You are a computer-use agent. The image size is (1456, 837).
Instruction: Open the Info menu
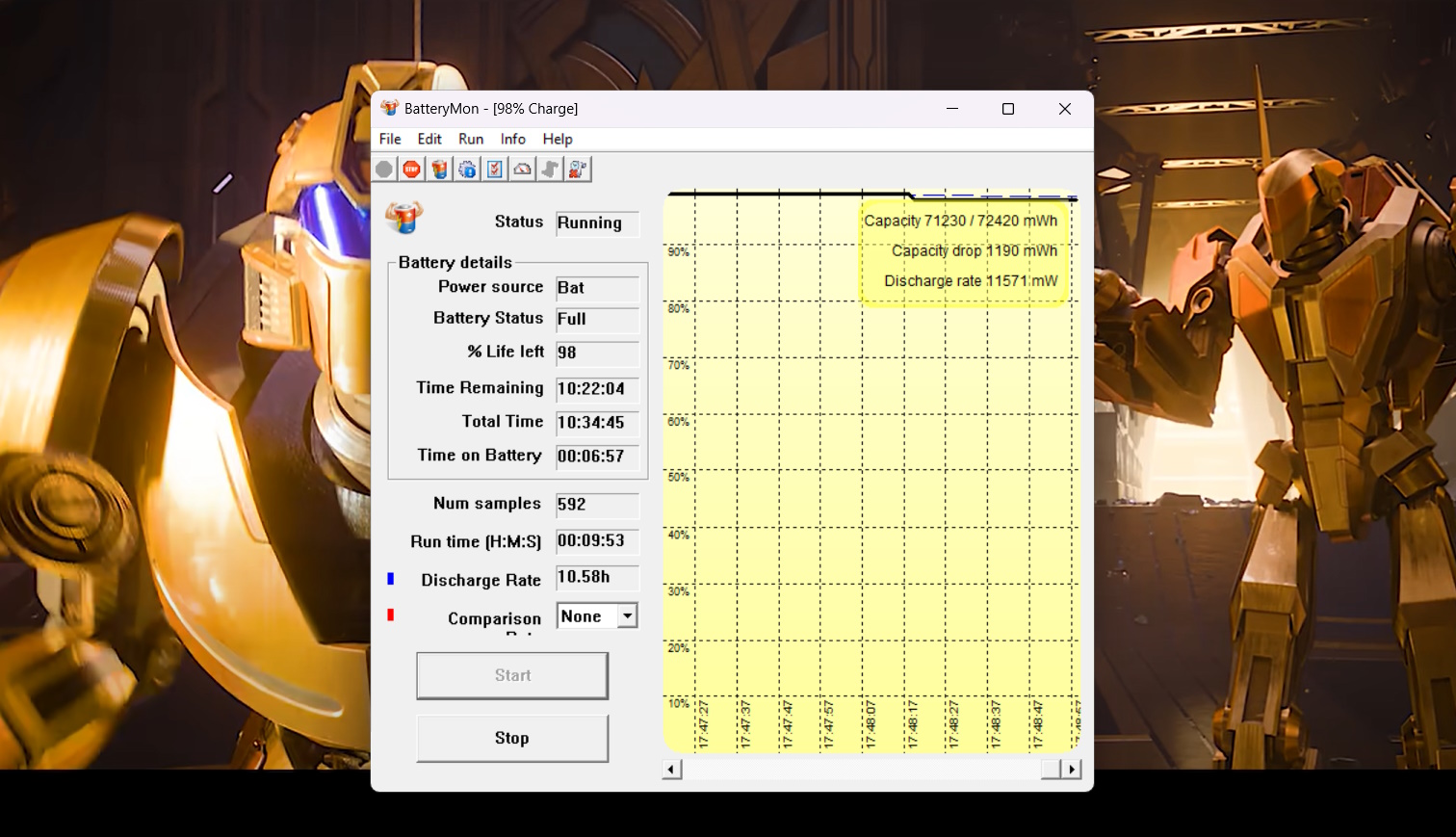(513, 139)
